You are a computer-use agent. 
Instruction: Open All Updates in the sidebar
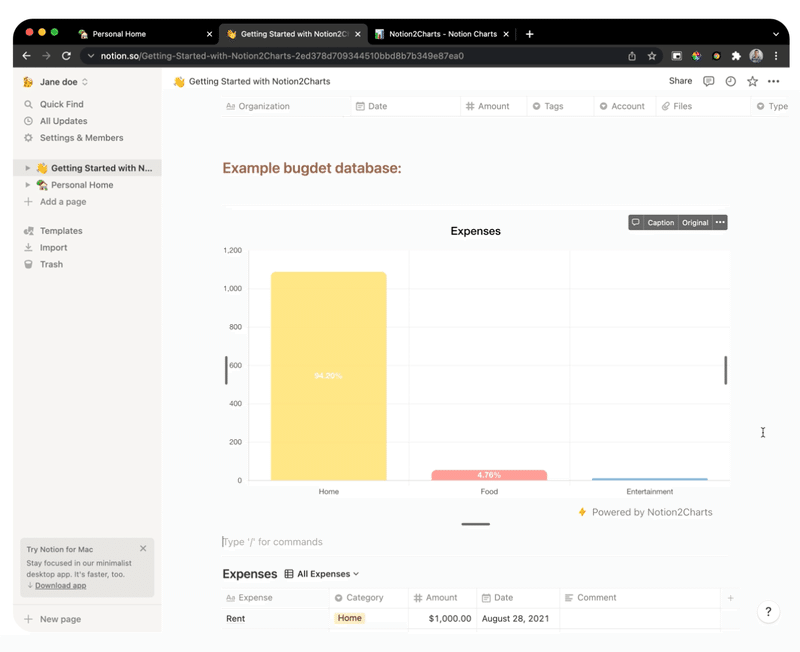63,121
